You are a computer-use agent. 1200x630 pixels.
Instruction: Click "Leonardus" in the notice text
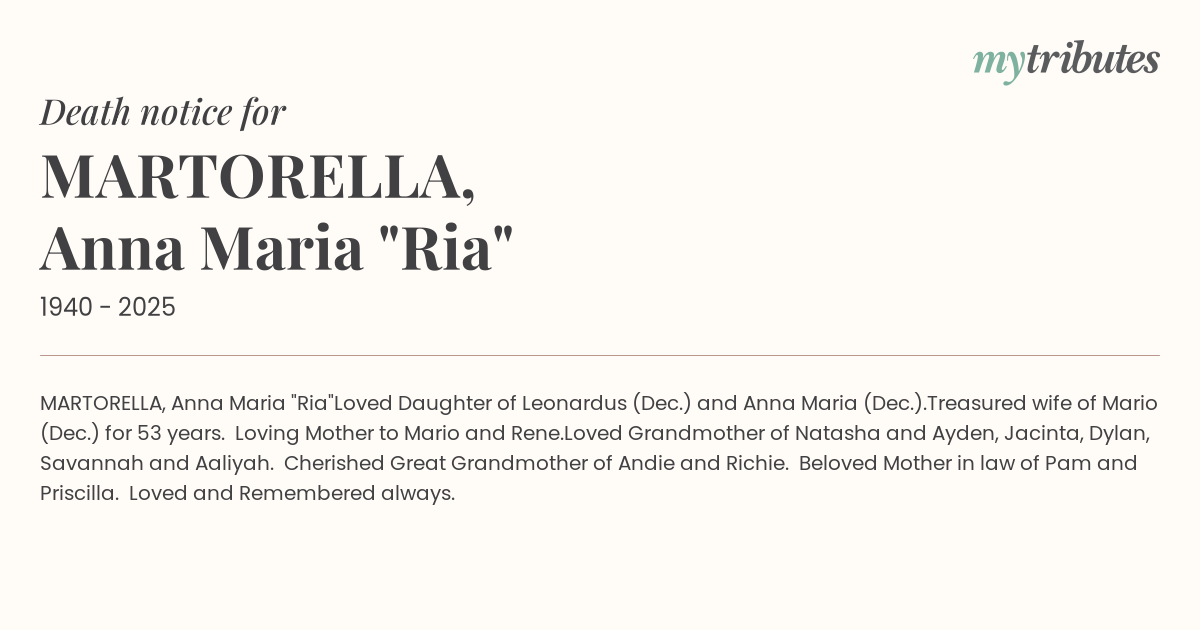click(574, 403)
